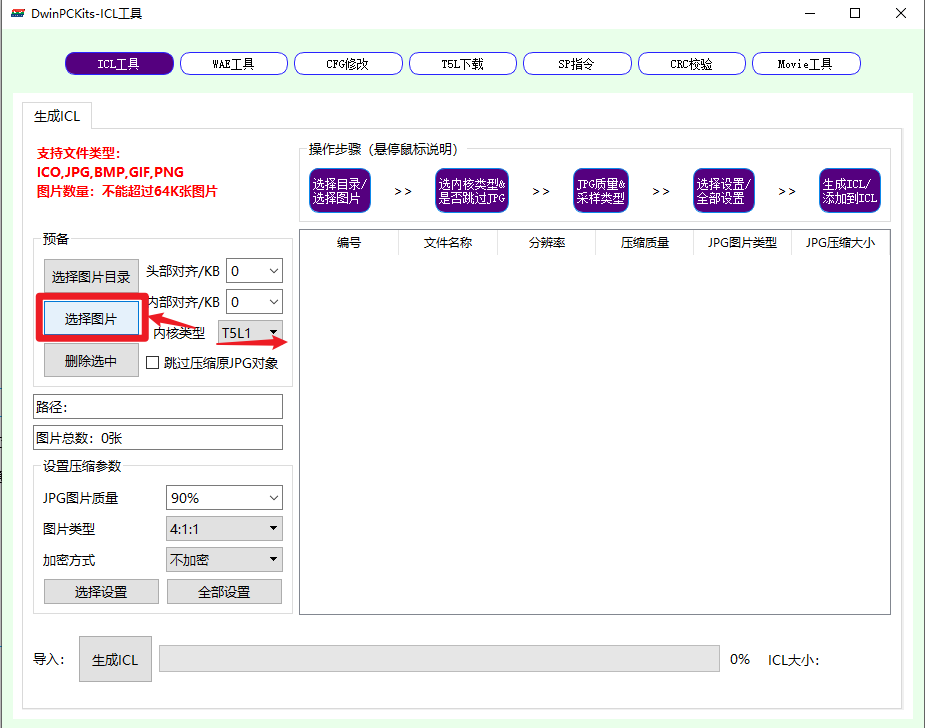The width and height of the screenshot is (925, 728).
Task: Click the large 生成ICL button
Action: [x=115, y=659]
